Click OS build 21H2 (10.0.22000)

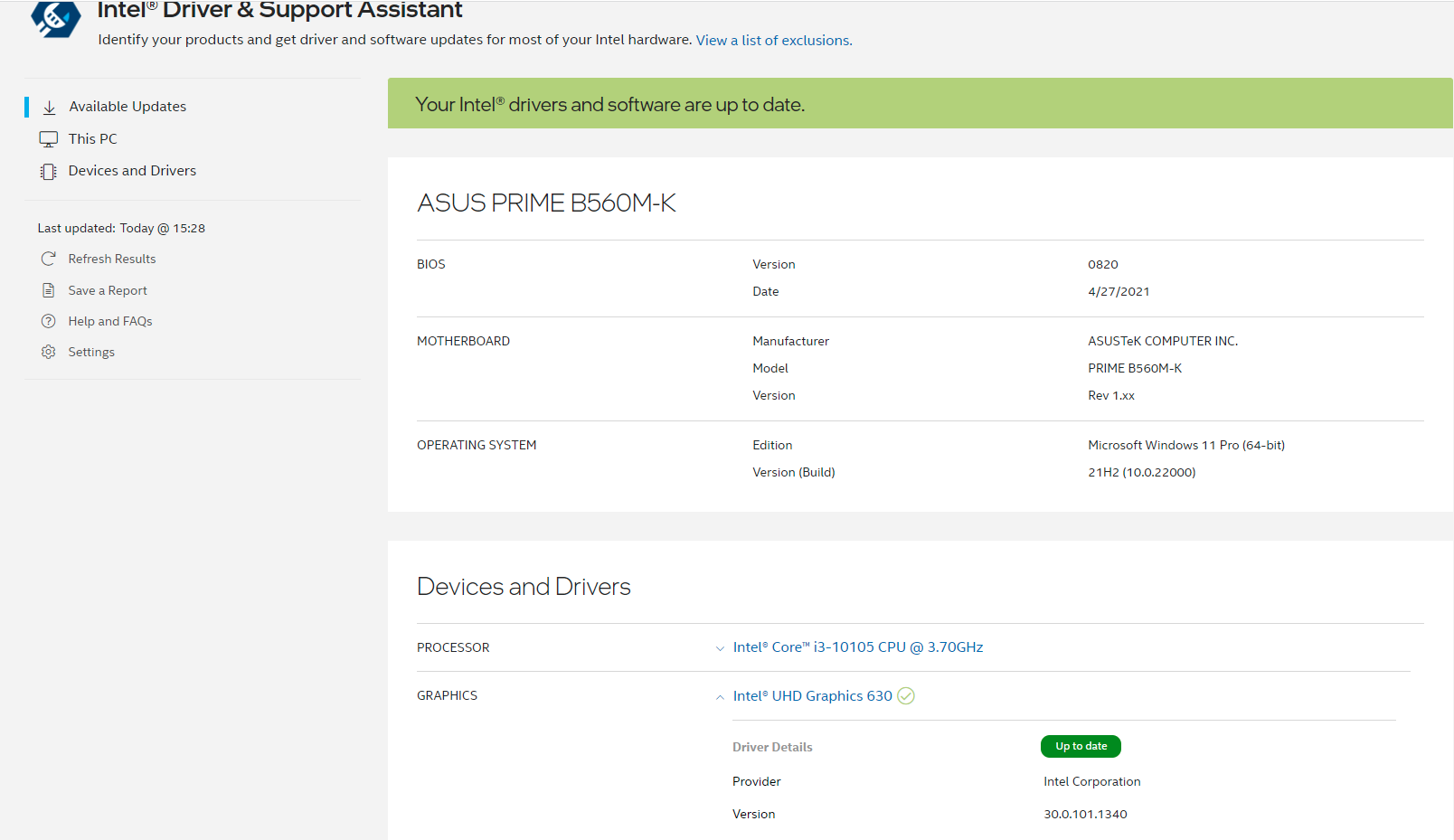tap(1142, 473)
